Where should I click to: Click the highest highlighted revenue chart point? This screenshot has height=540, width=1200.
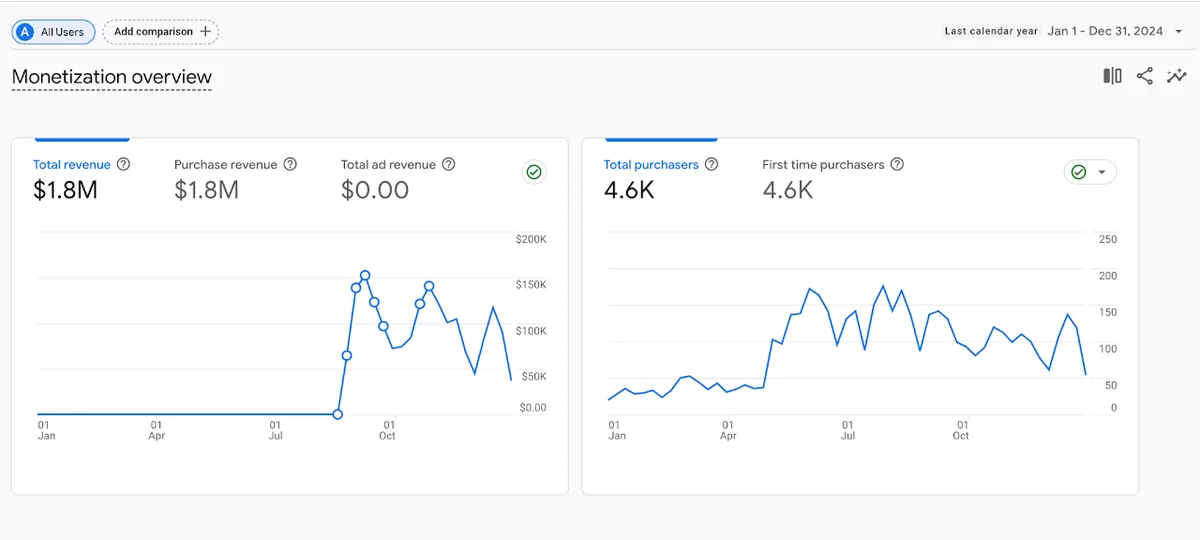(x=365, y=275)
